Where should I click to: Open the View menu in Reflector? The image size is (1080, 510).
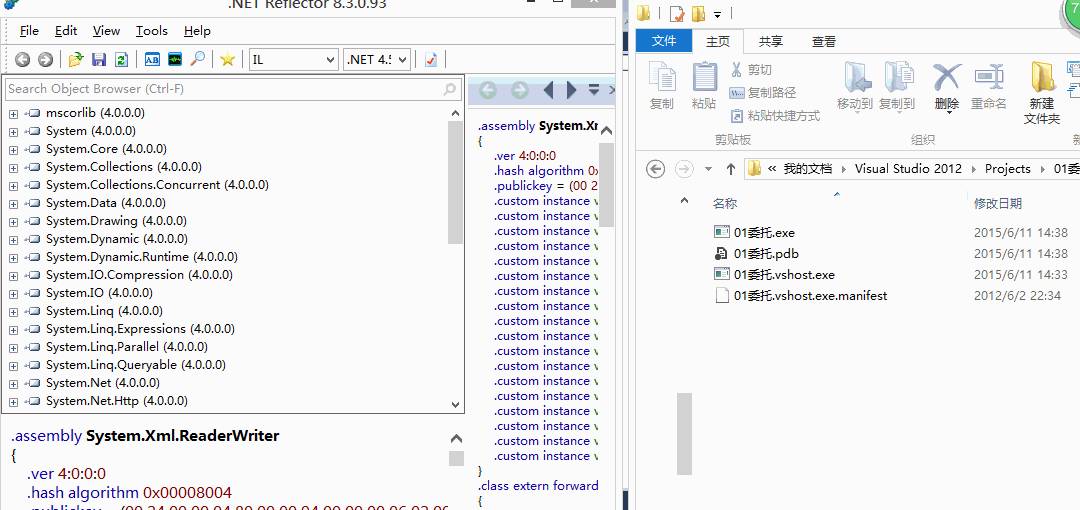click(x=106, y=31)
